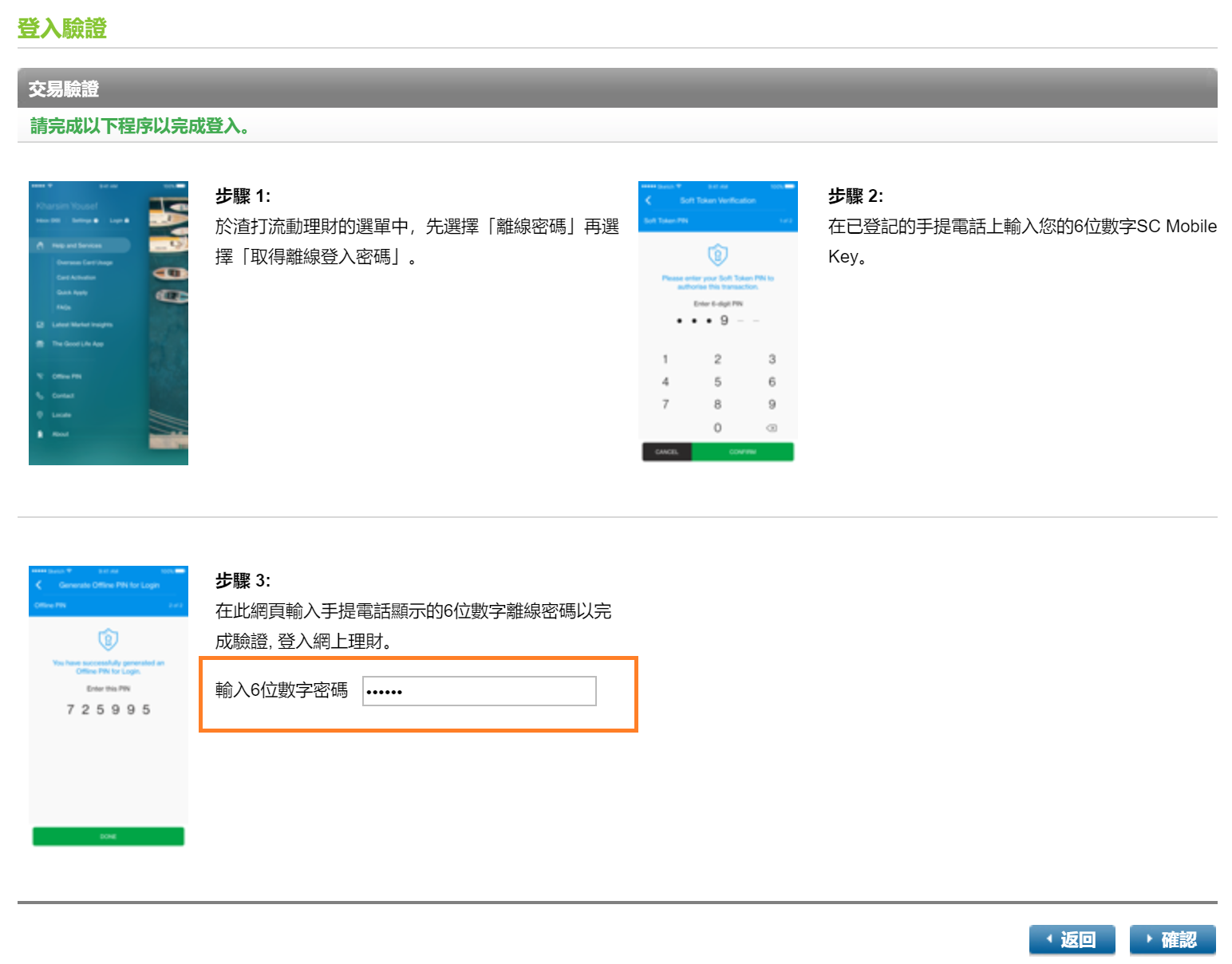Click the DONE button below 725995
This screenshot has width=1232, height=964.
tap(108, 836)
